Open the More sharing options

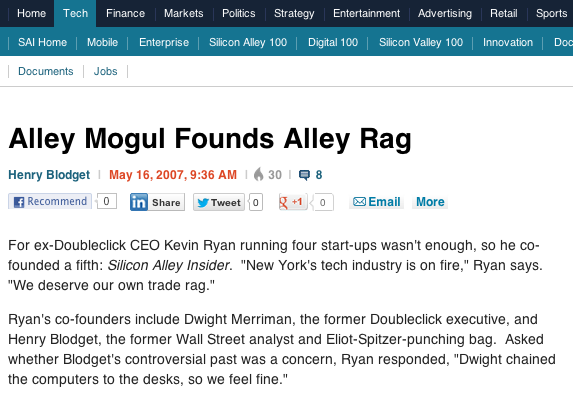(430, 202)
